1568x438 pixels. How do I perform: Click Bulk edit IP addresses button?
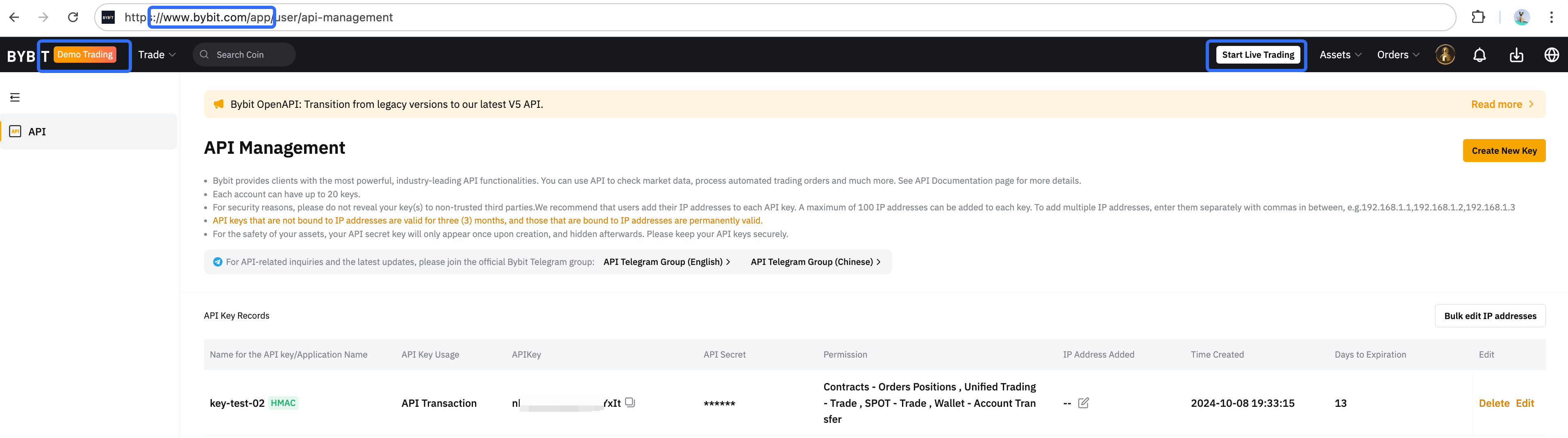click(x=1489, y=316)
